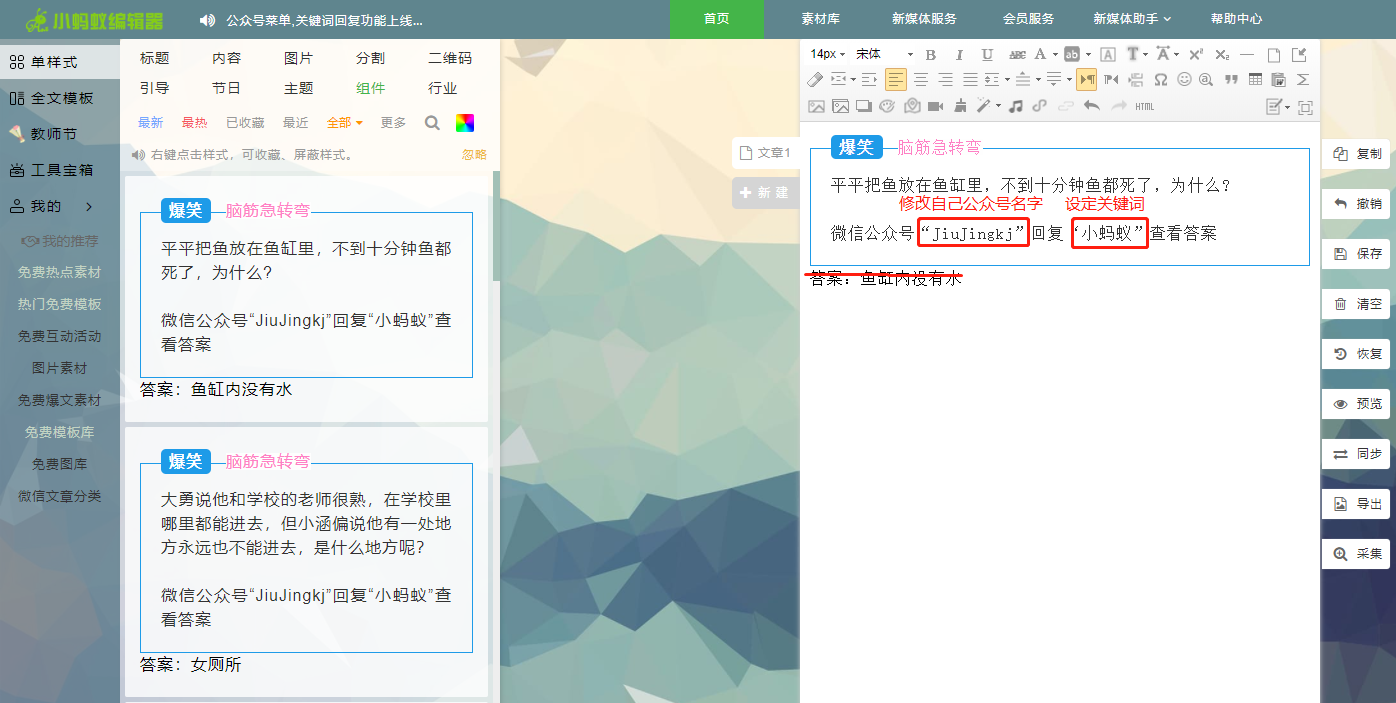
Task: Expand the letter spacing arrow
Action: click(1176, 54)
